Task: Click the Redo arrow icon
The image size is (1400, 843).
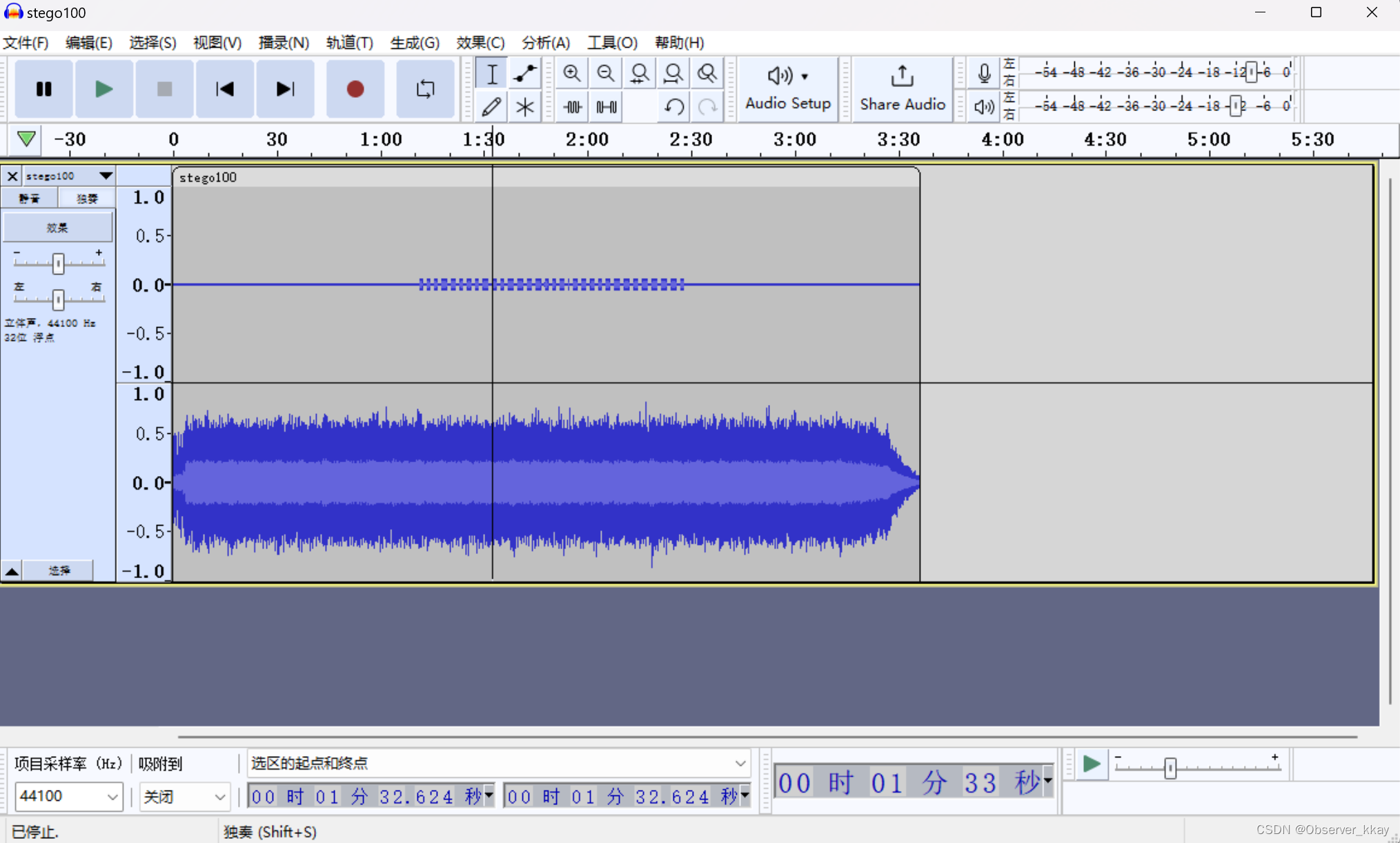Action: click(x=707, y=107)
